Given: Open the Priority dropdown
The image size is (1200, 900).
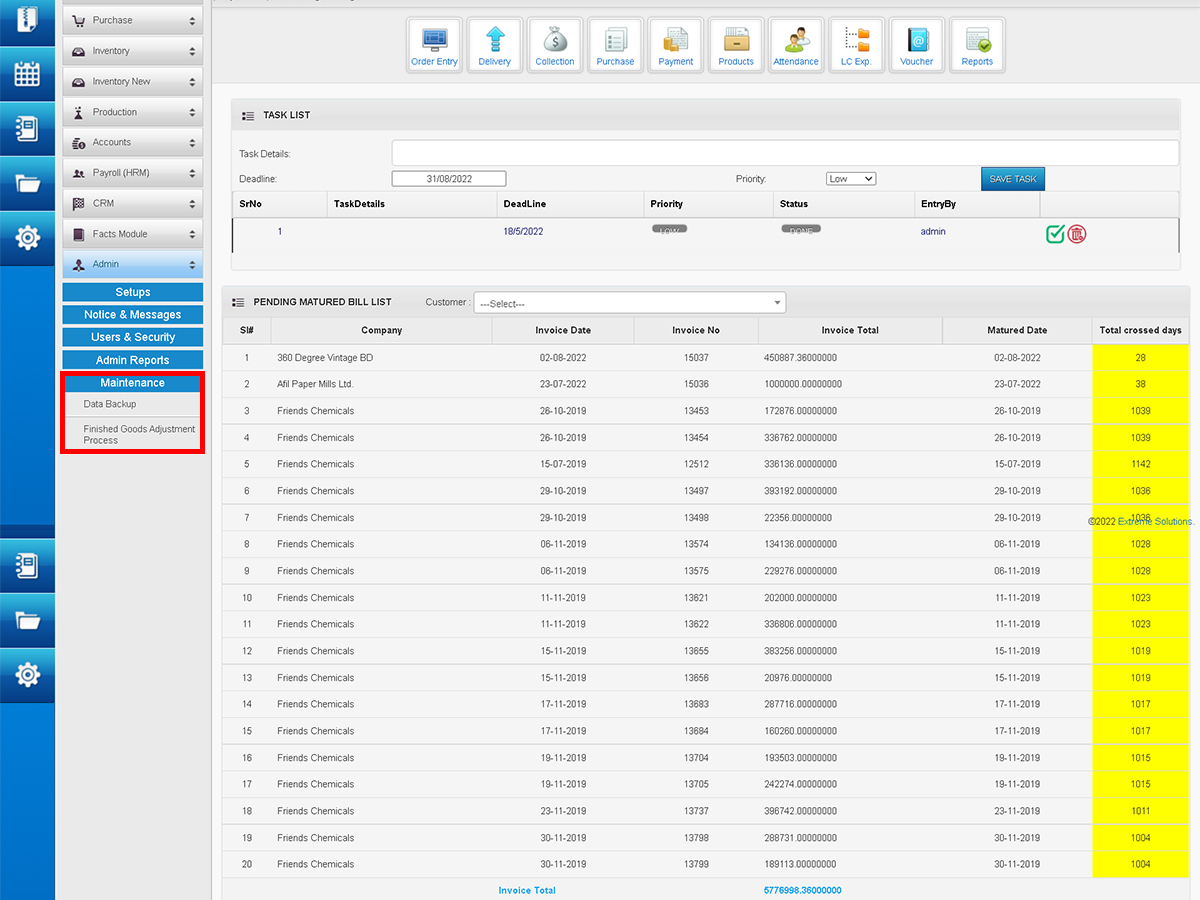Looking at the screenshot, I should click(x=851, y=179).
